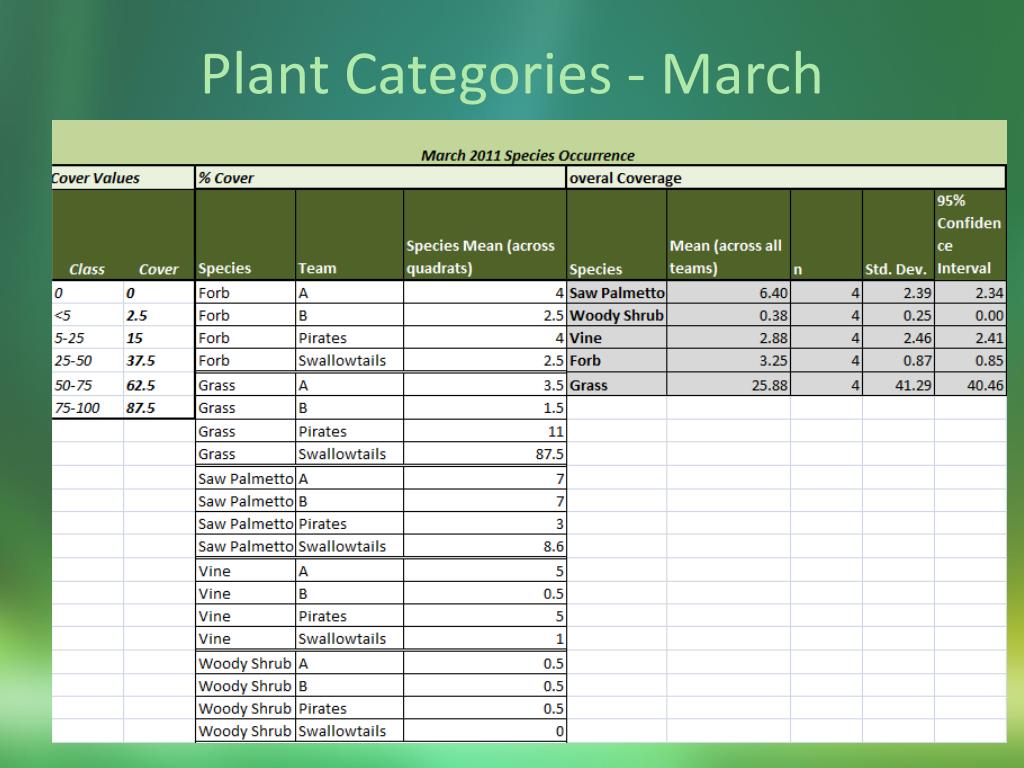Click the bold "Grass" label in overall coverage
The image size is (1024, 768).
click(588, 385)
